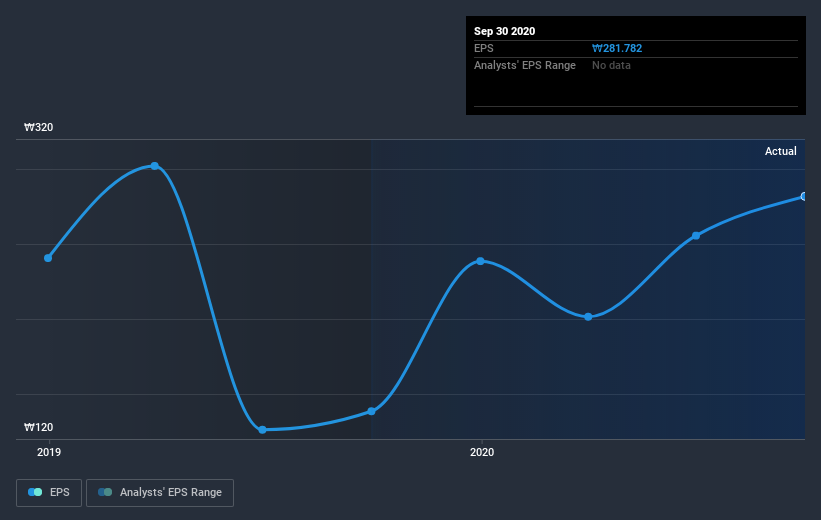Click the 'Analysts' EPS Range' tooltip row label
The height and width of the screenshot is (520, 821).
525,65
